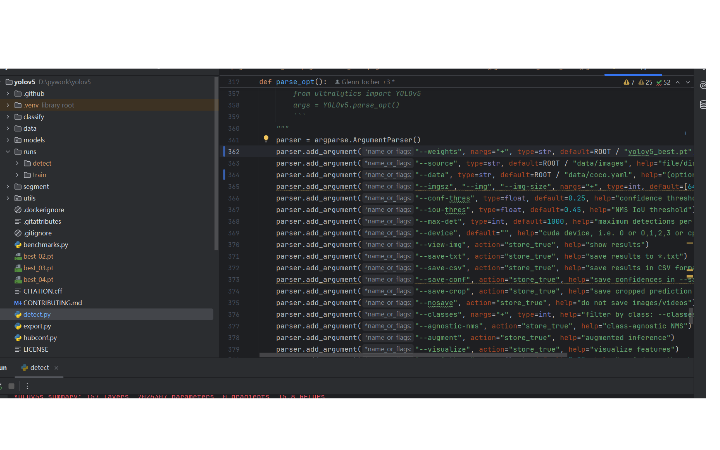Open the more options menu in Run panel
Viewport: 720px width, 450px height.
click(27, 386)
